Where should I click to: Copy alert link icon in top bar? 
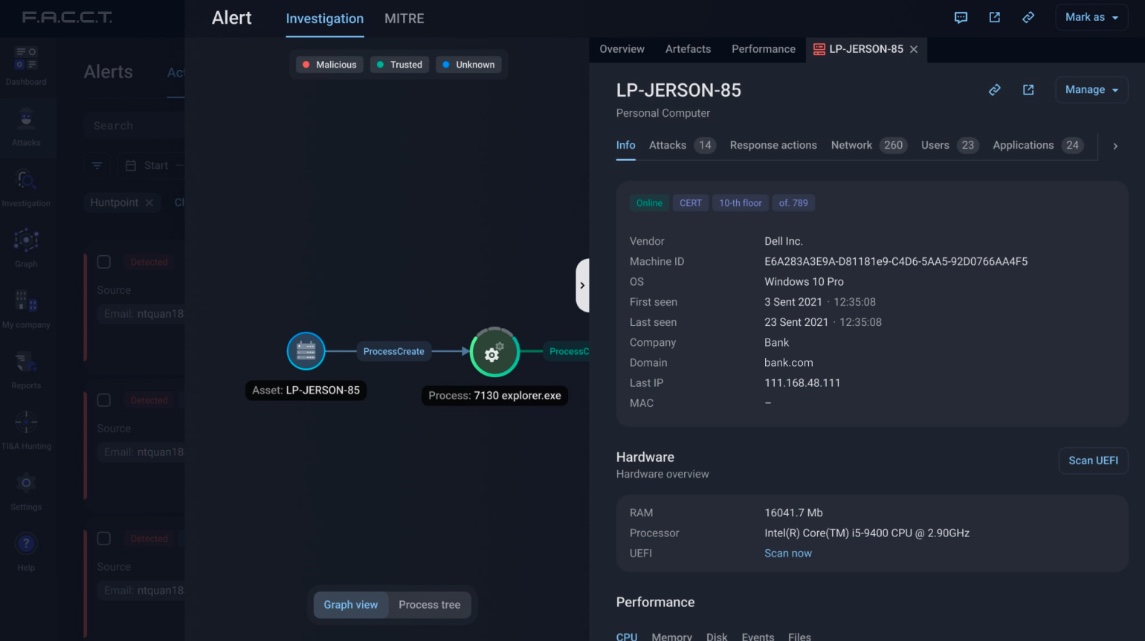[1028, 18]
